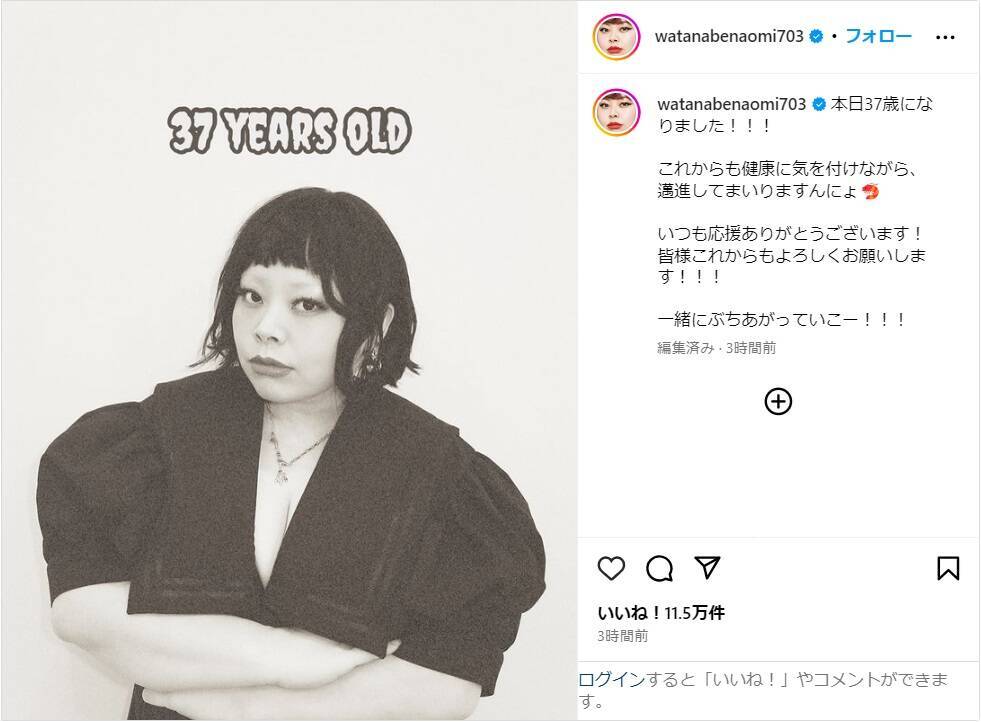The image size is (981, 722).
Task: Click the verified badge in header
Action: click(x=816, y=36)
